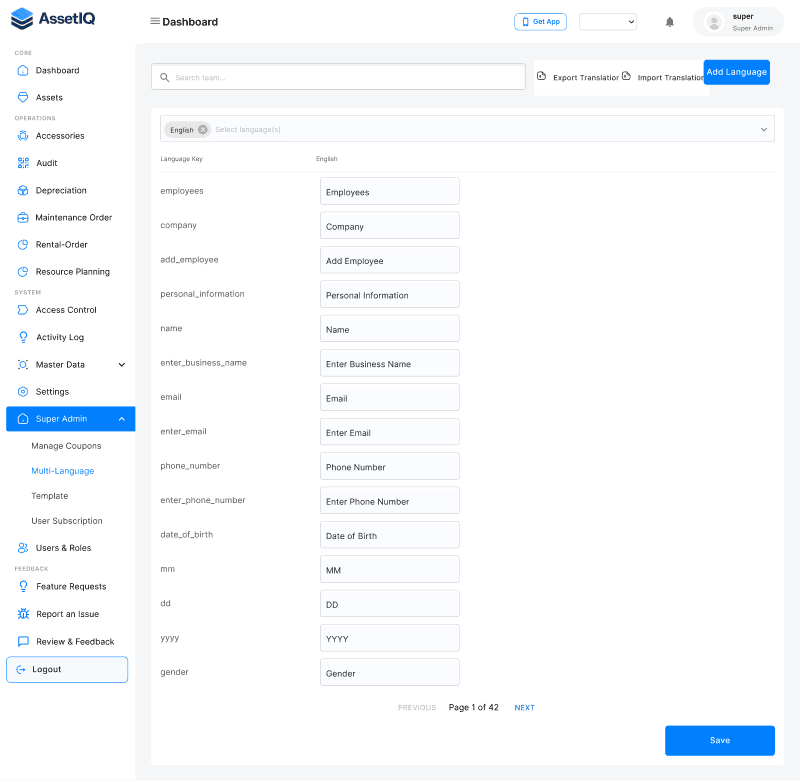Edit the Phone Number translation field
The width and height of the screenshot is (800, 781).
pyautogui.click(x=389, y=466)
